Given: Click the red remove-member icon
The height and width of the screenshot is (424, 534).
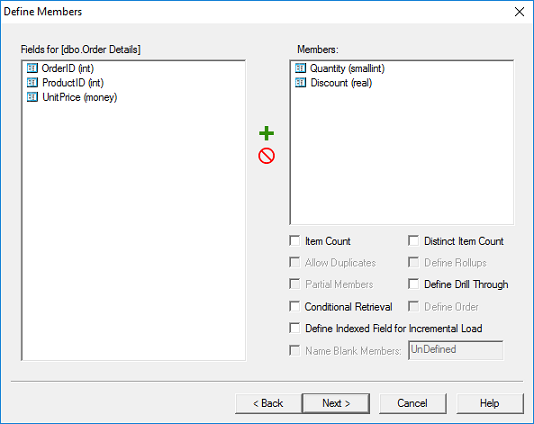Looking at the screenshot, I should pyautogui.click(x=266, y=156).
